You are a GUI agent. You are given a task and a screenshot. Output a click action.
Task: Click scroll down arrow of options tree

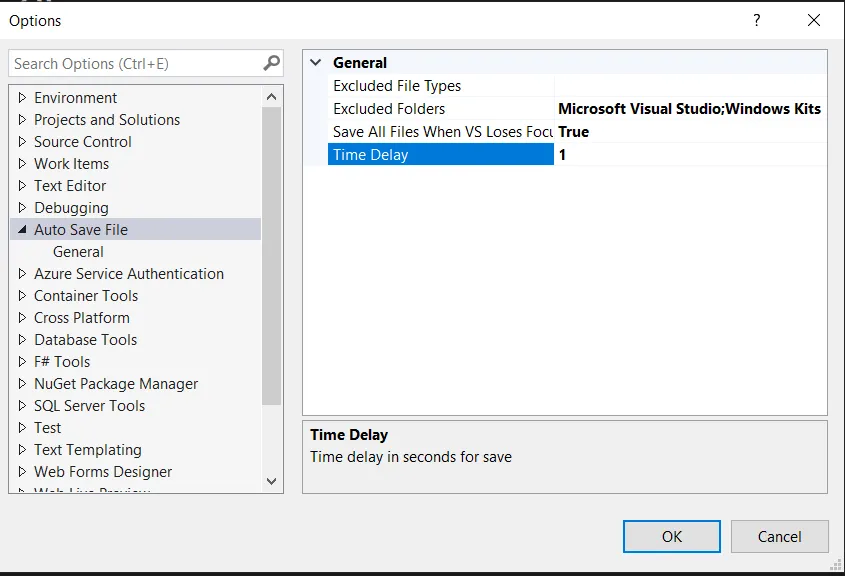pos(272,481)
